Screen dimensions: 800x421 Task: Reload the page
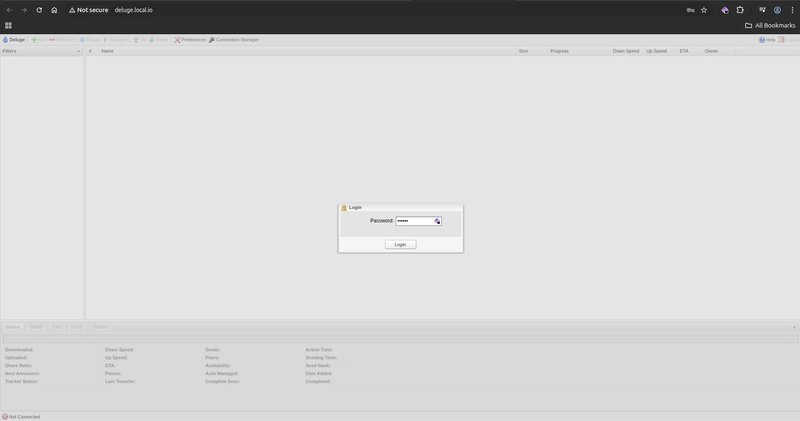39,10
